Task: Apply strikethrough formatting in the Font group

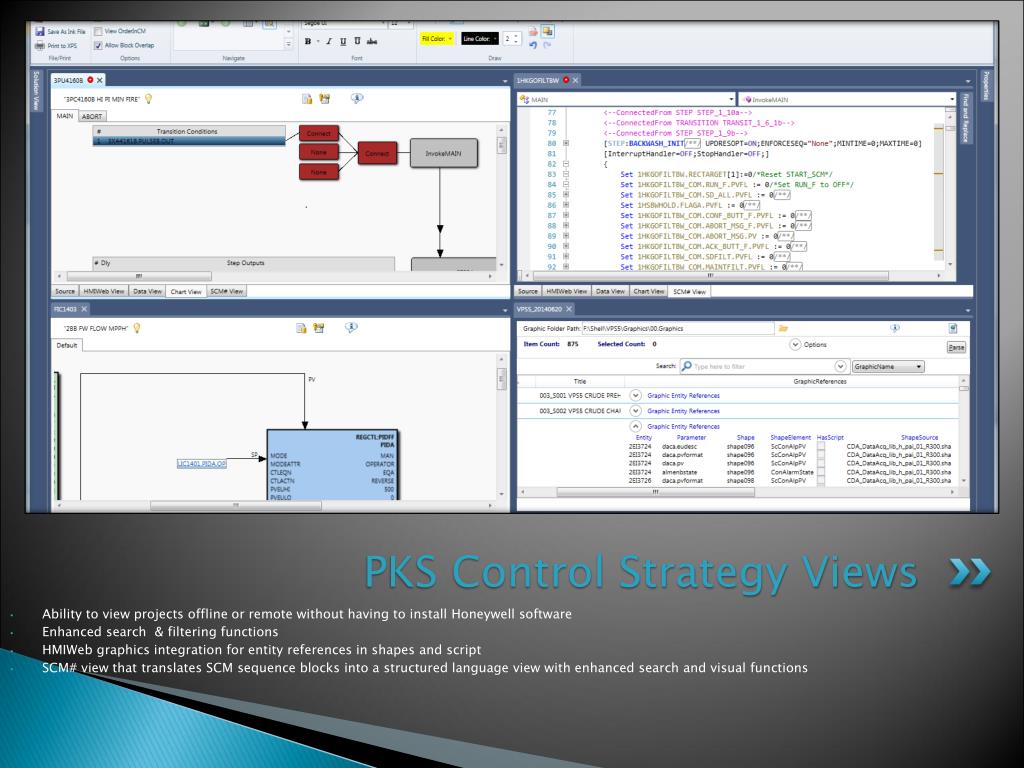Action: pyautogui.click(x=372, y=41)
